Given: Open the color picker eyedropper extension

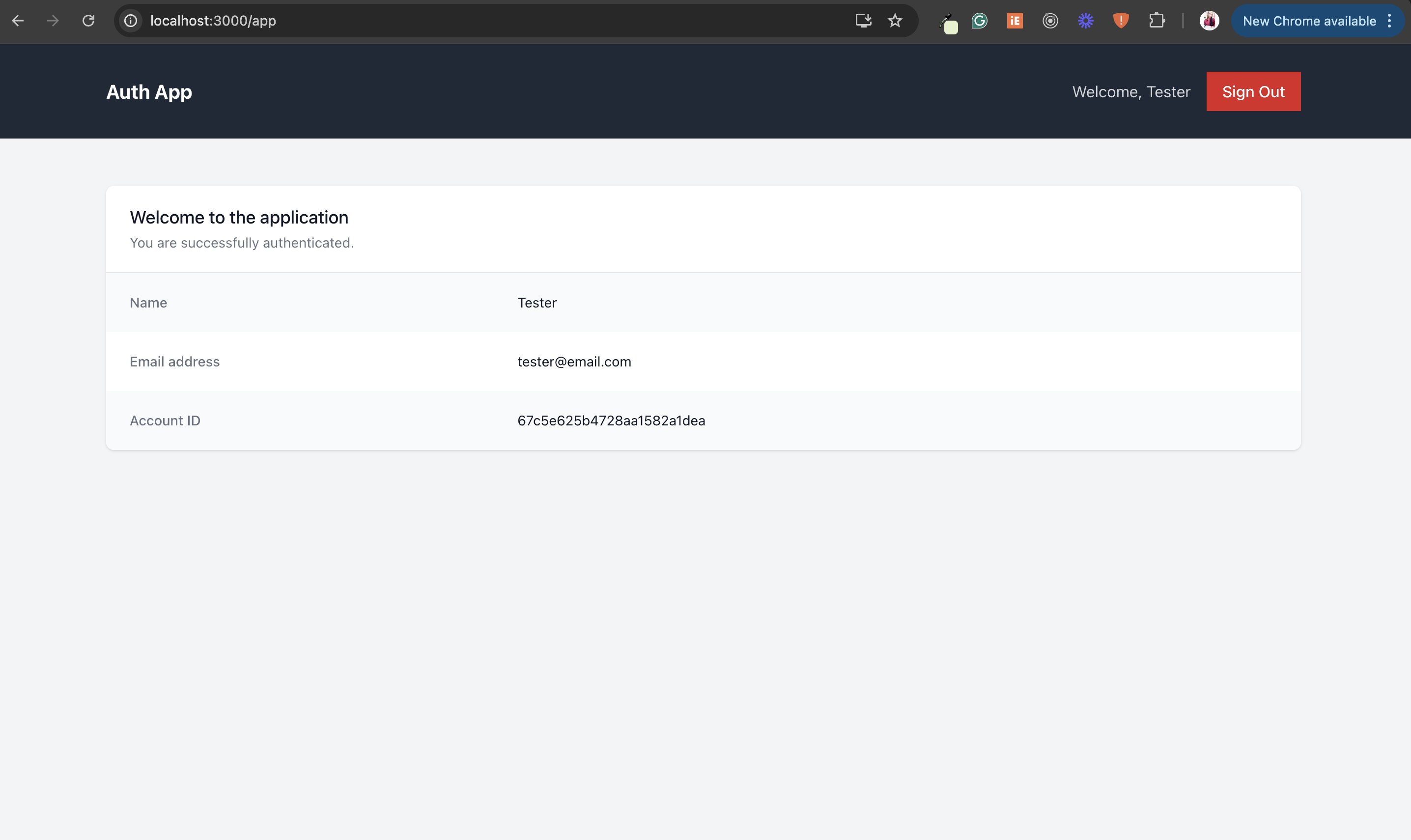Looking at the screenshot, I should (948, 23).
